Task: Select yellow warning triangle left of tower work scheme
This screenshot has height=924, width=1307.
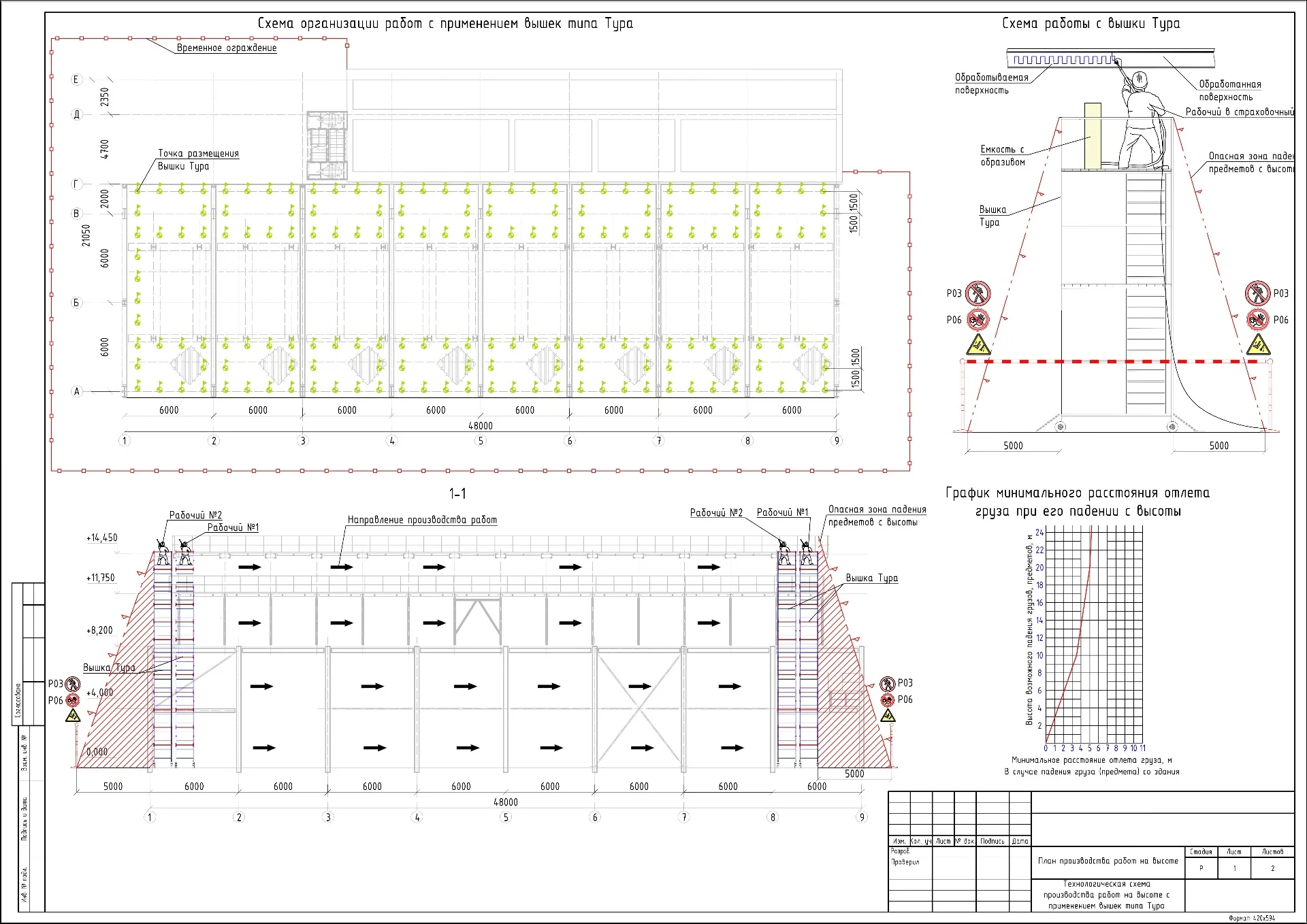Action: point(978,344)
